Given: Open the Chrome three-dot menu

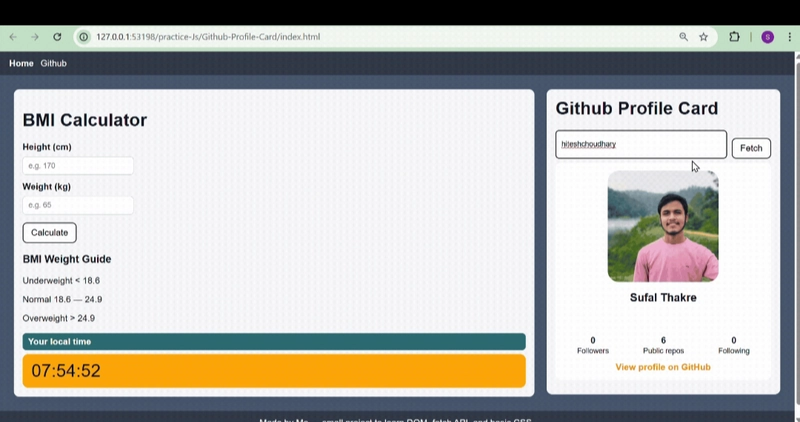Looking at the screenshot, I should (x=790, y=37).
